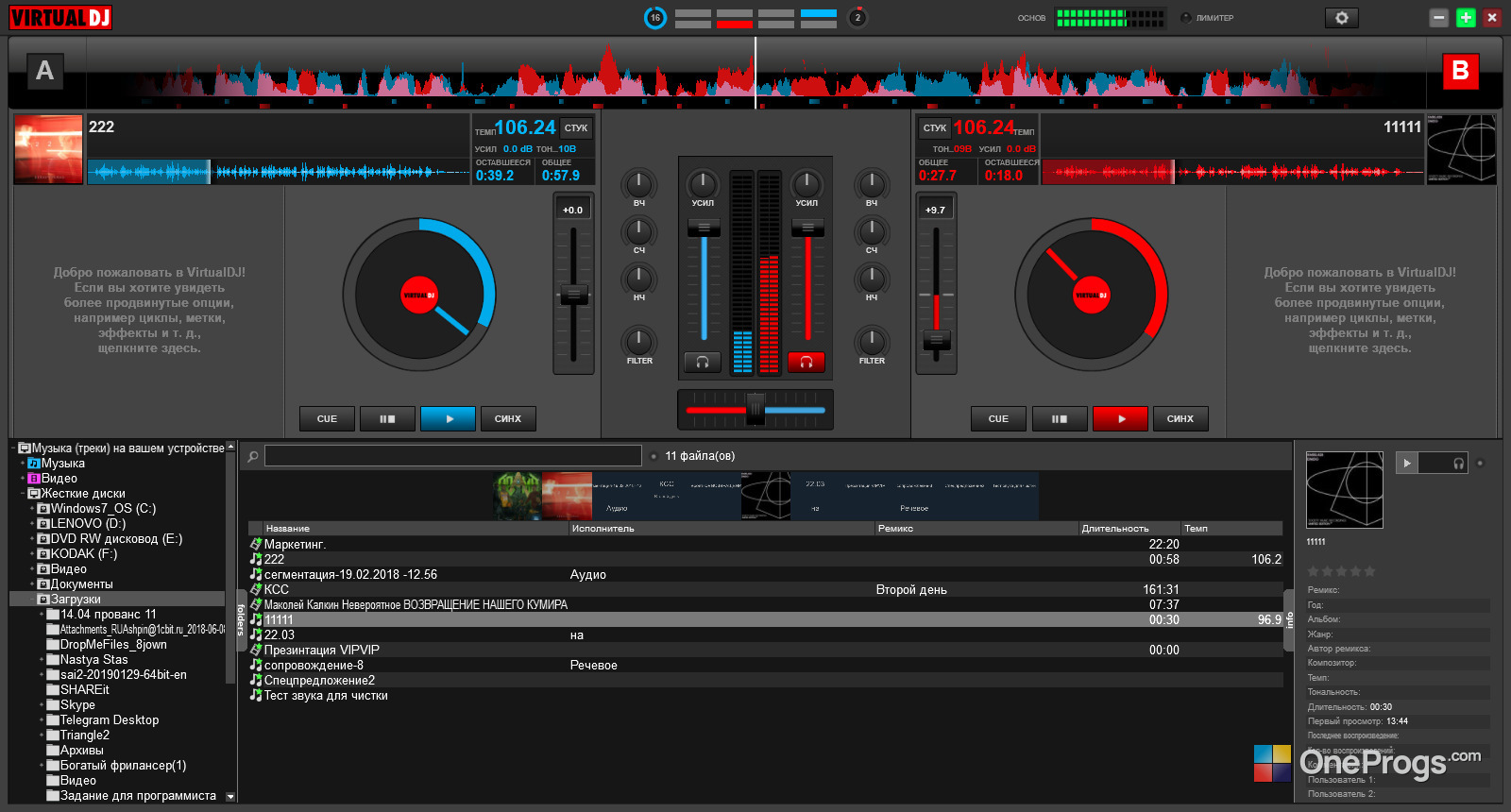Click the circular 2 indicator in top bar
The width and height of the screenshot is (1511, 812).
[x=857, y=18]
